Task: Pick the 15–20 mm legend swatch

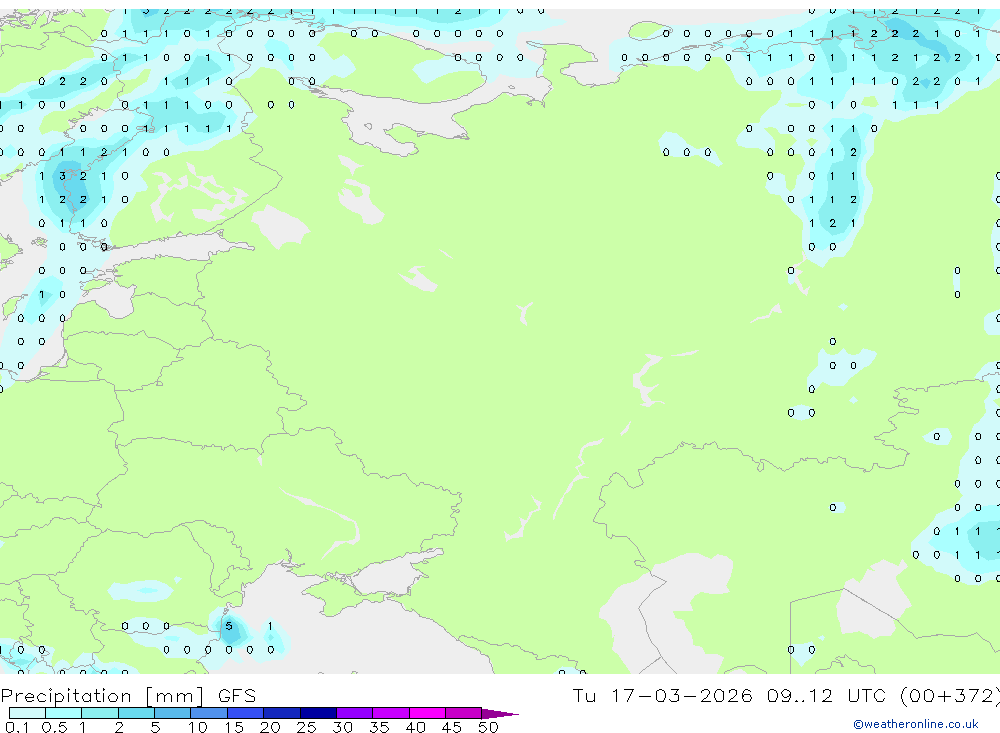Action: coord(246,713)
